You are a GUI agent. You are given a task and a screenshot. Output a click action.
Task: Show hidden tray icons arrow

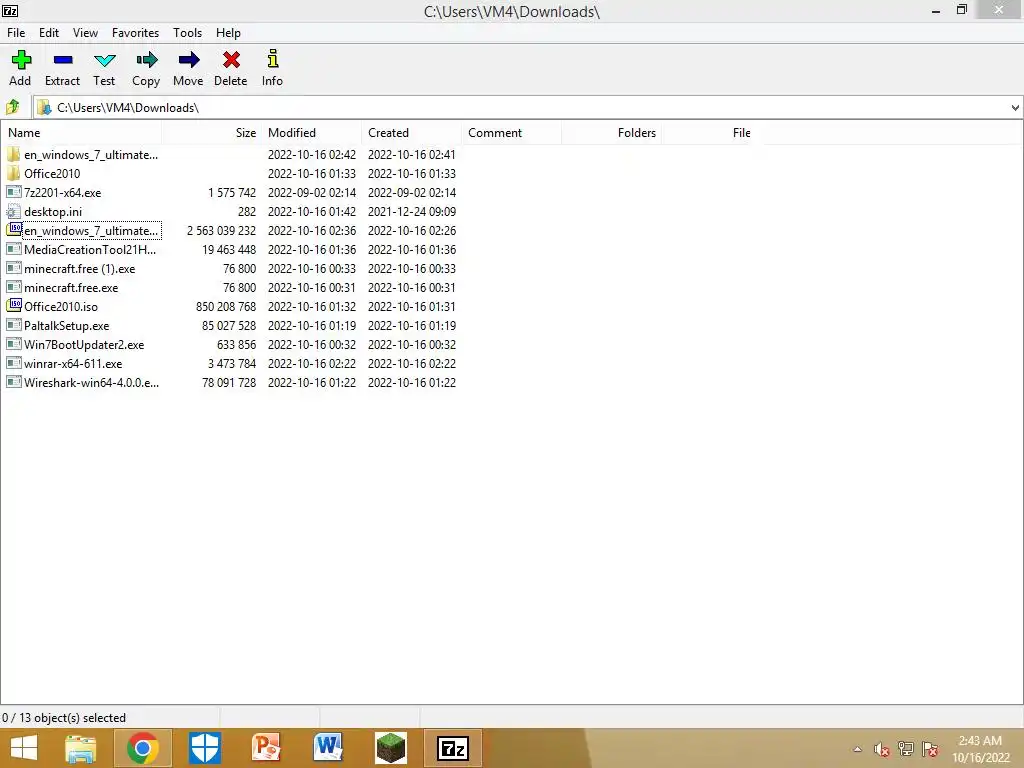[x=857, y=750]
